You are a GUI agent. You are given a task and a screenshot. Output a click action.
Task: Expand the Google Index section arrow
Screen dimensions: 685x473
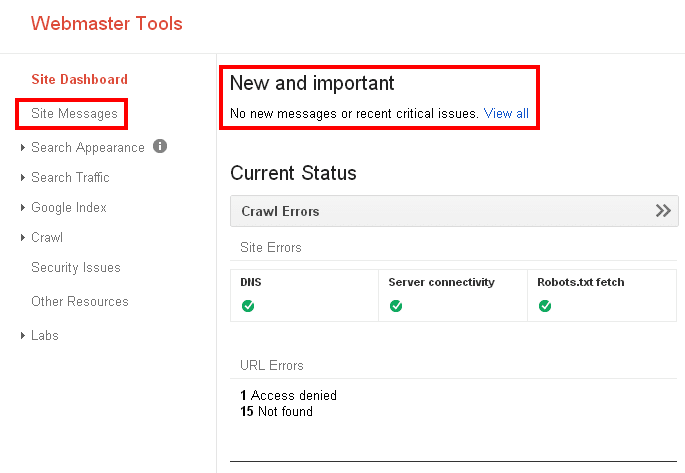(23, 207)
